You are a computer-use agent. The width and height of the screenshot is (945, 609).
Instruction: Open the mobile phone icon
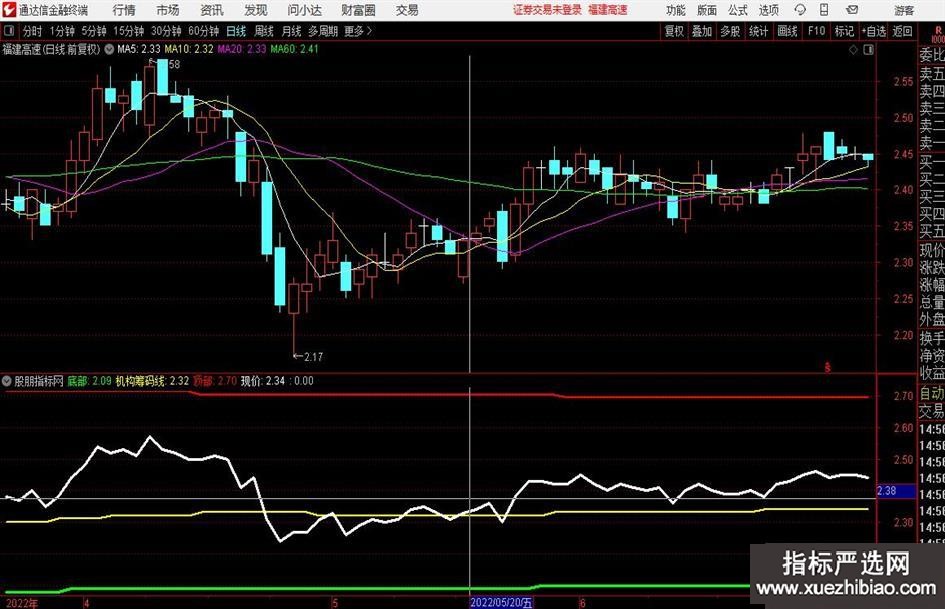click(x=824, y=10)
